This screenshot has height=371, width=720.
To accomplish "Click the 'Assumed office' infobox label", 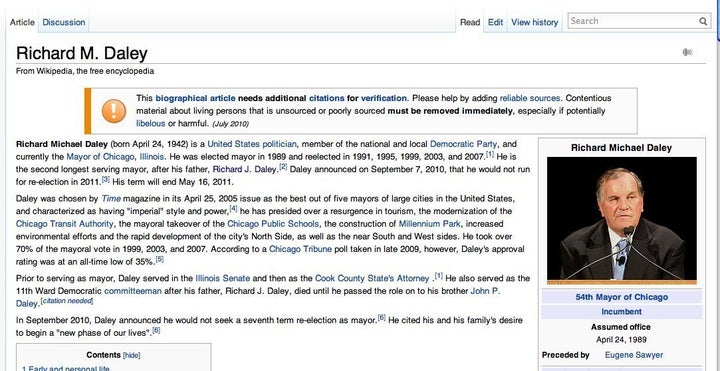I will [x=621, y=327].
